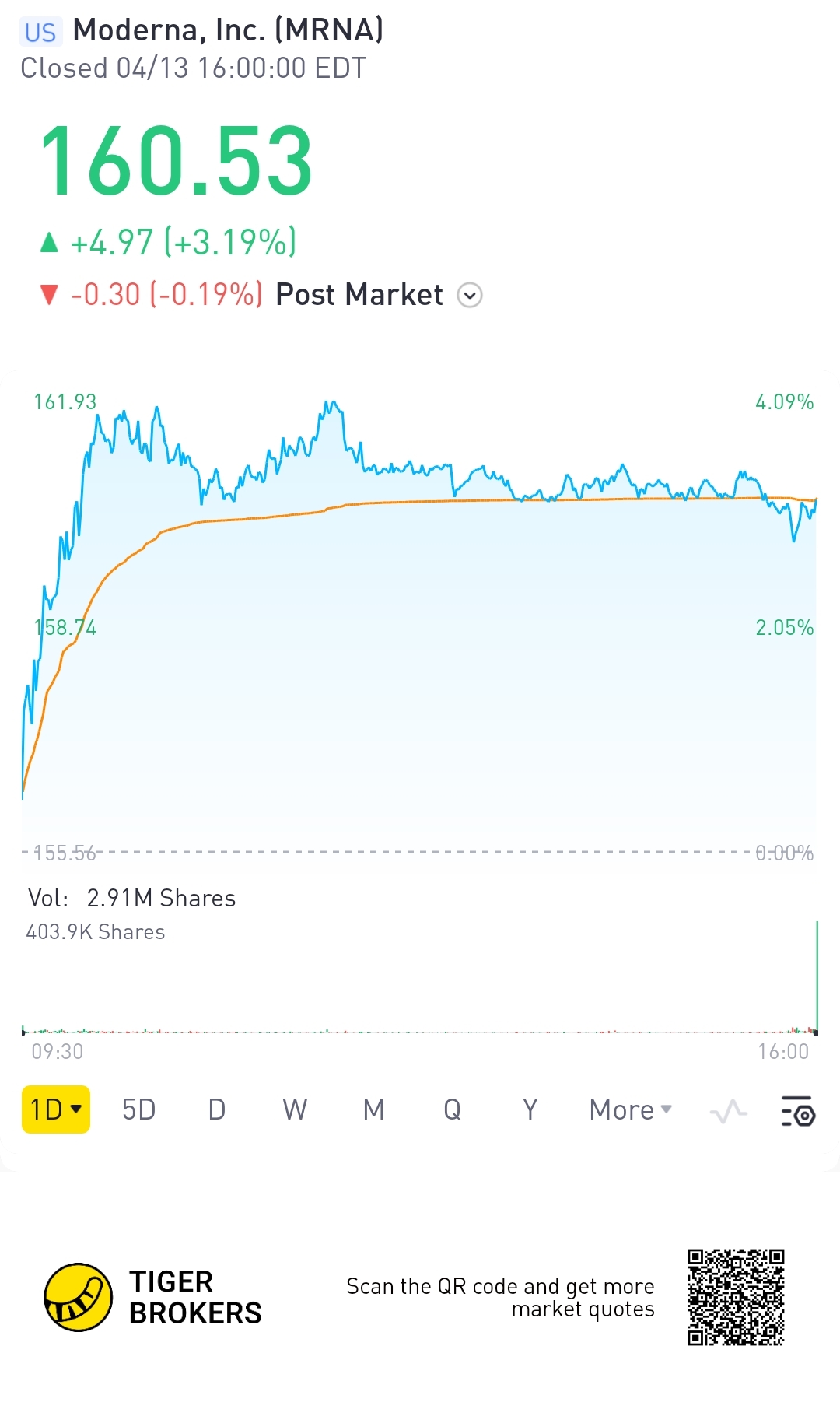840x1423 pixels.
Task: Expand the More timeframes menu
Action: pos(630,1109)
